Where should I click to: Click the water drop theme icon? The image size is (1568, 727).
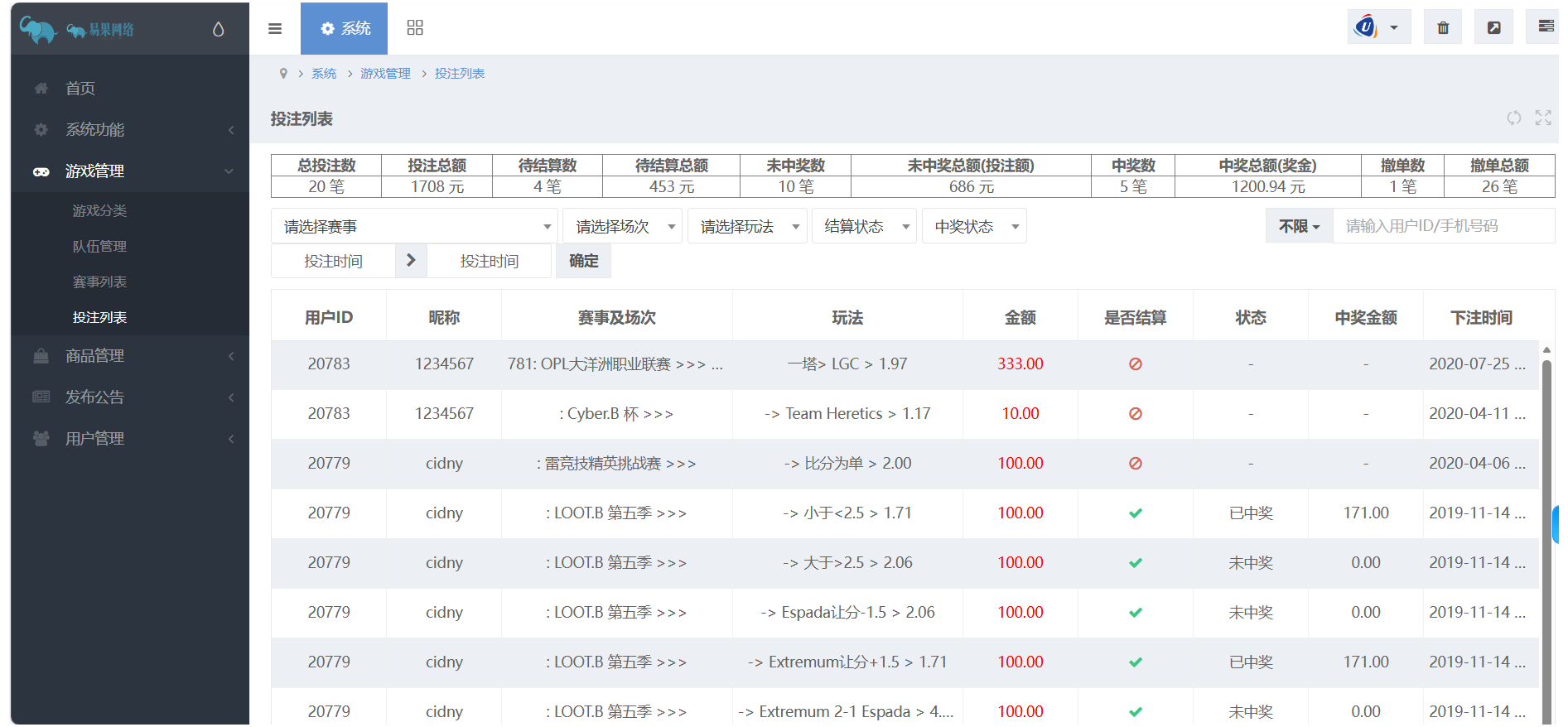click(x=218, y=30)
